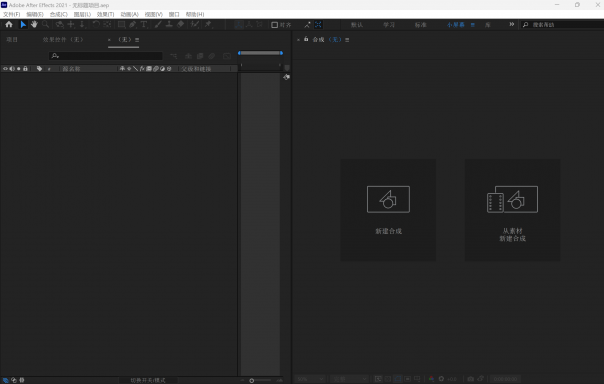This screenshot has width=604, height=384.
Task: Expand the workspace overflow double-chevron
Action: (512, 24)
